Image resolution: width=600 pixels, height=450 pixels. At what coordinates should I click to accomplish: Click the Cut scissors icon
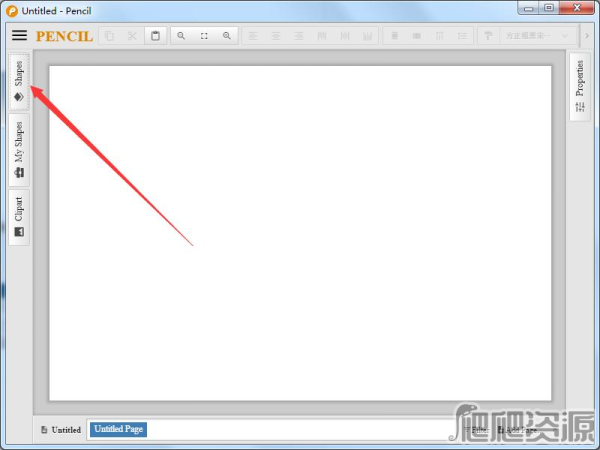132,36
